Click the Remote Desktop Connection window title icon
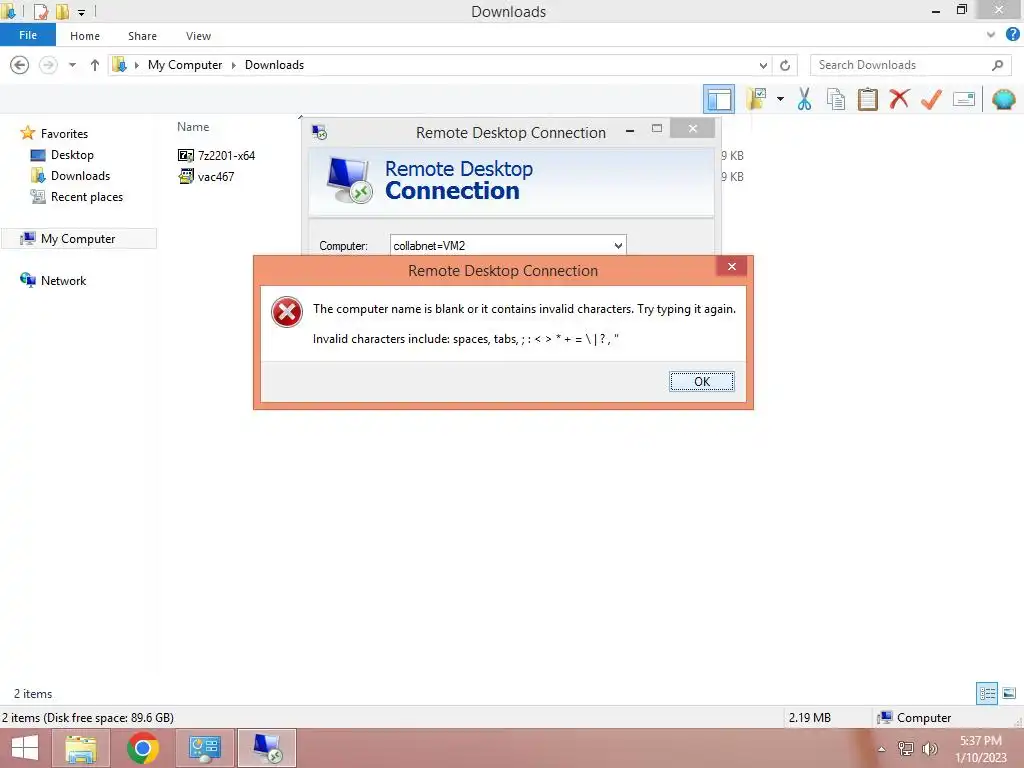 click(319, 133)
